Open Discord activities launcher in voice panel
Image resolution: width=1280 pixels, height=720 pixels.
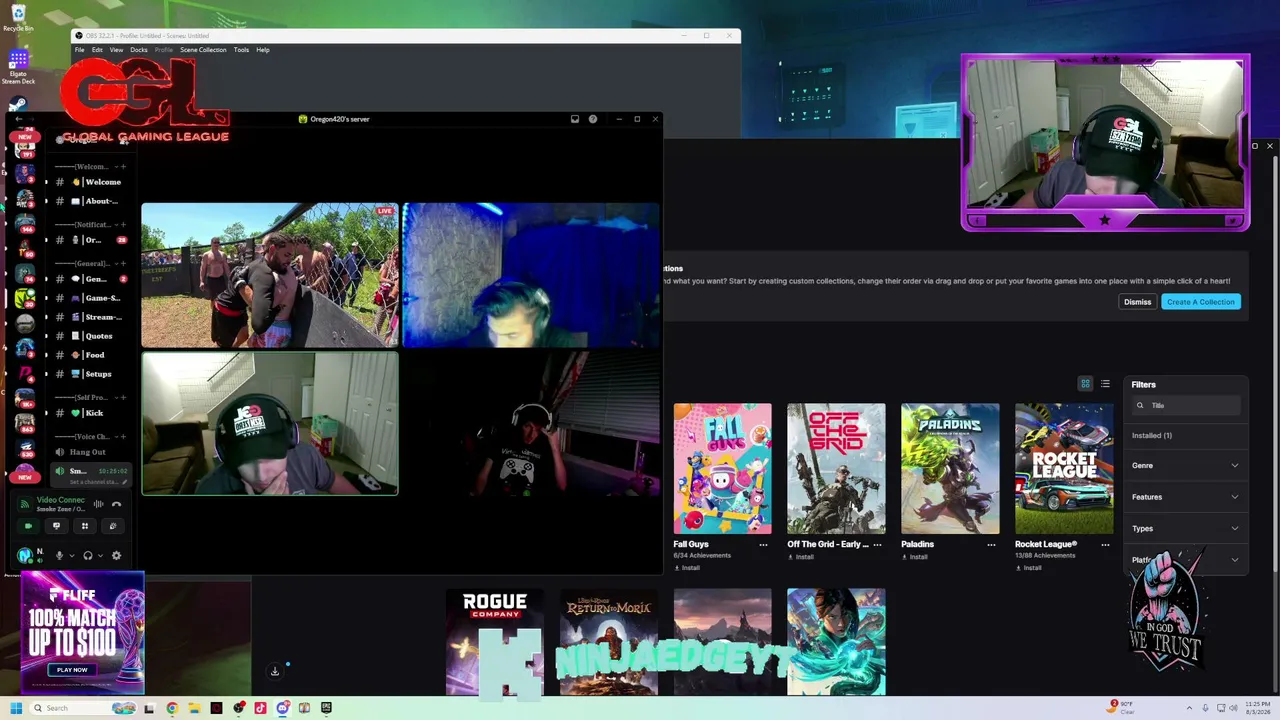pos(85,526)
